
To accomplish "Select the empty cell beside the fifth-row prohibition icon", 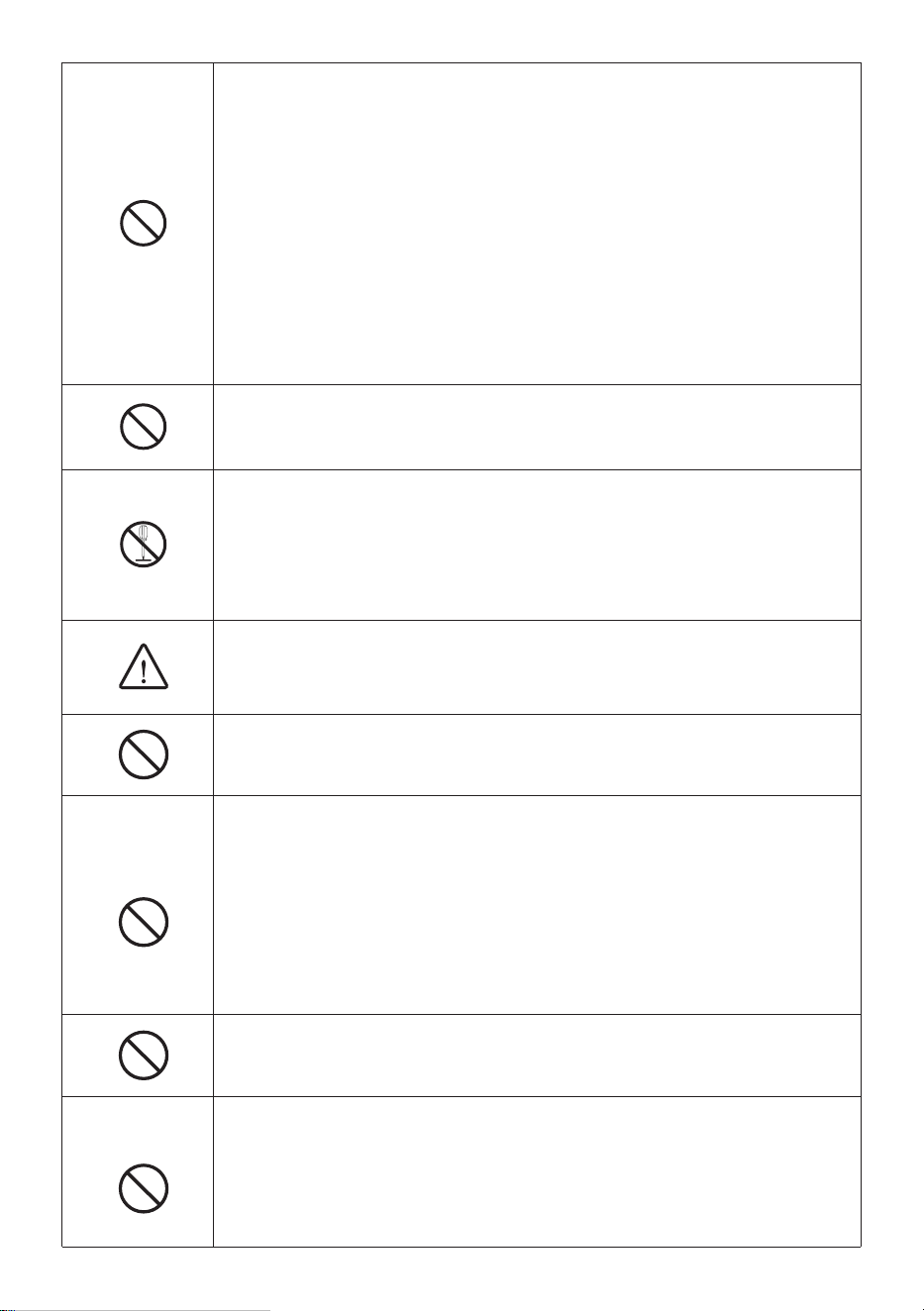I will (537, 755).
